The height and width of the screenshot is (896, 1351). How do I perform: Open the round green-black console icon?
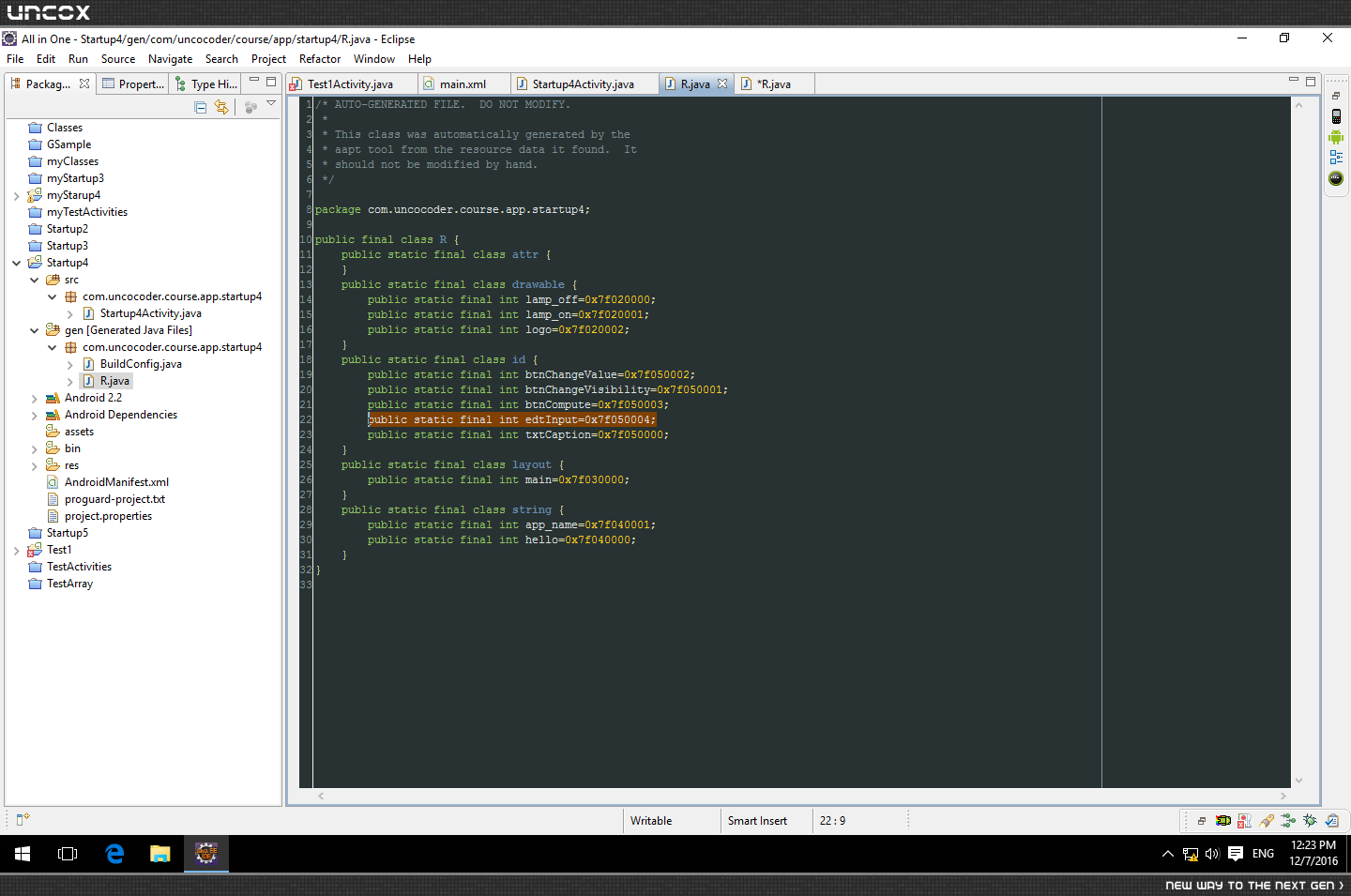pos(1336,178)
